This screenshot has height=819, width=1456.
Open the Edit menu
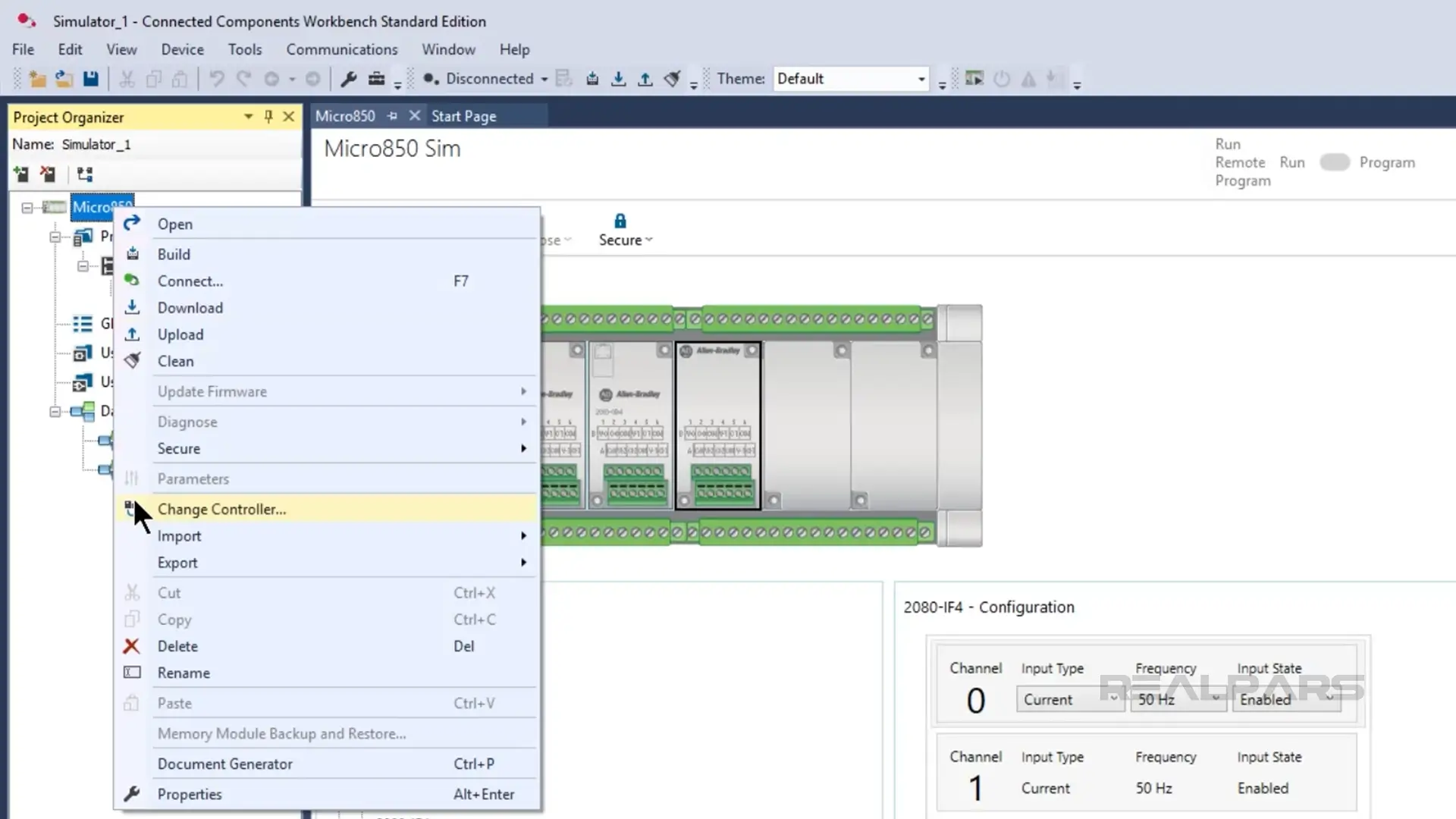[70, 49]
